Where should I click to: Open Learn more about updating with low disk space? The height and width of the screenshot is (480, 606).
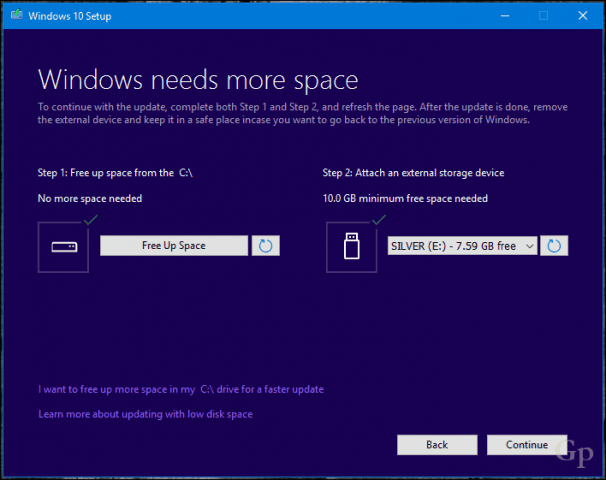click(145, 414)
